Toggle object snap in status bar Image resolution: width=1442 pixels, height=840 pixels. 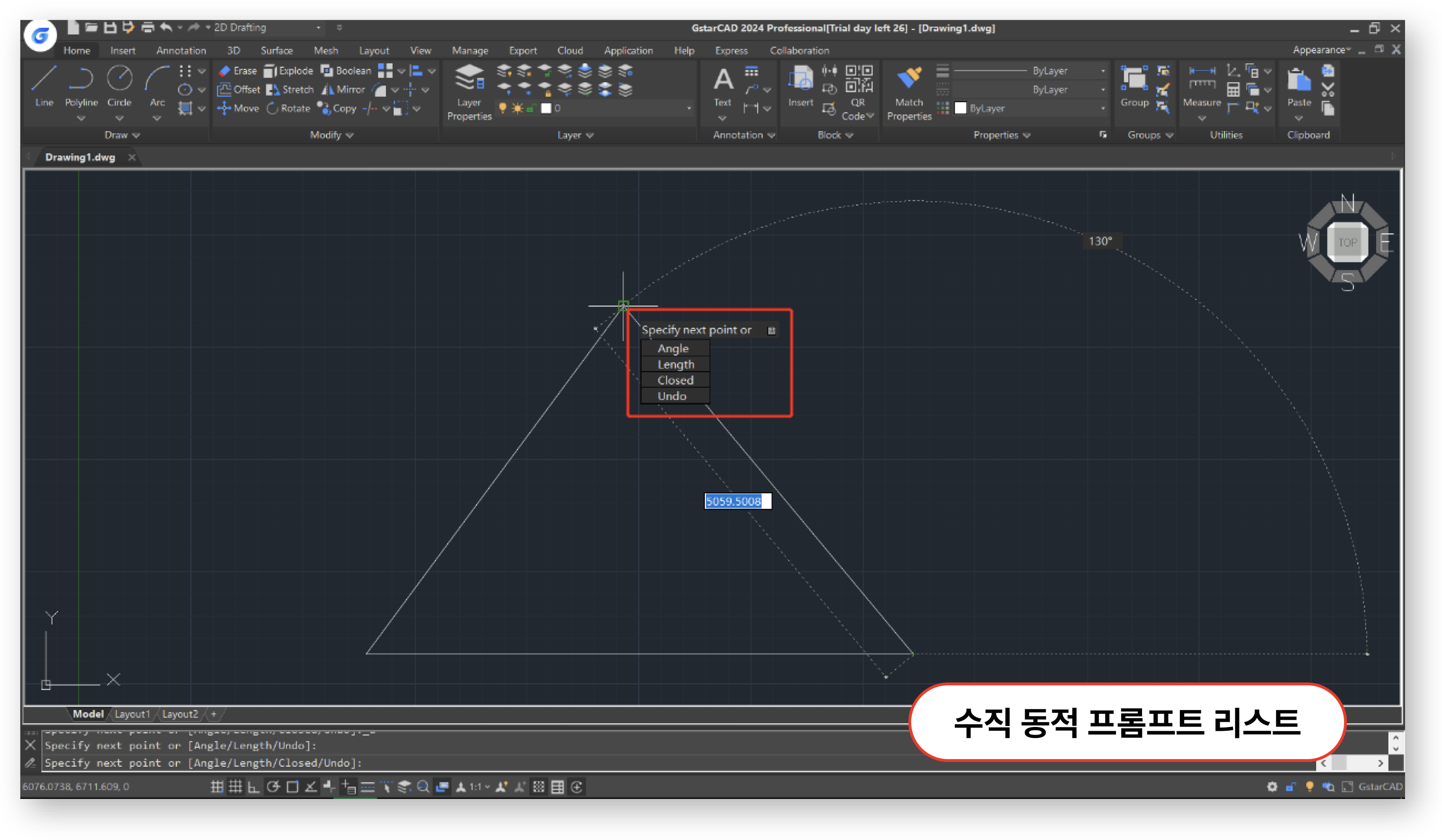click(x=292, y=787)
